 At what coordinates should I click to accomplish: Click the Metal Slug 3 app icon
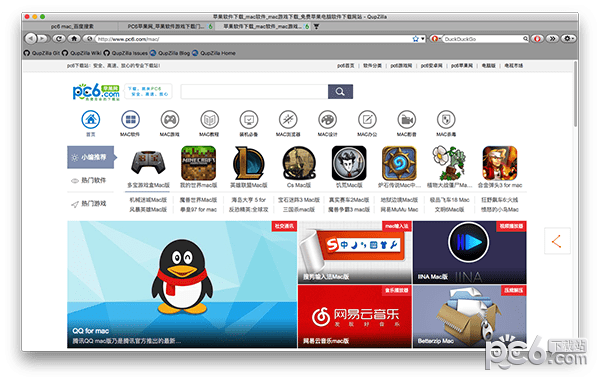coord(500,163)
